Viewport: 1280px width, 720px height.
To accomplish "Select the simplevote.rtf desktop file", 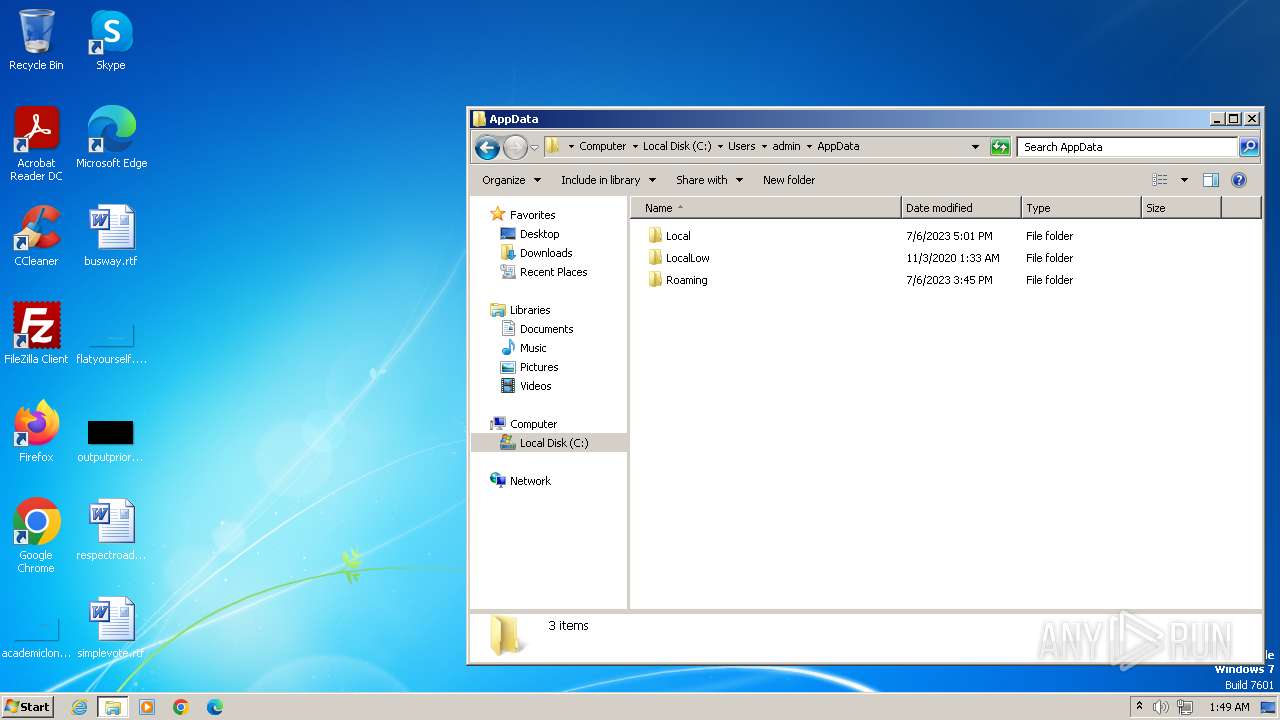I will pyautogui.click(x=111, y=628).
